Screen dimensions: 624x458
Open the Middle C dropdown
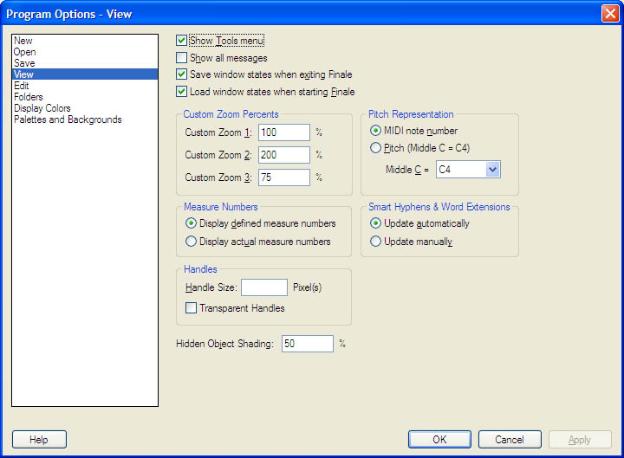pos(490,170)
